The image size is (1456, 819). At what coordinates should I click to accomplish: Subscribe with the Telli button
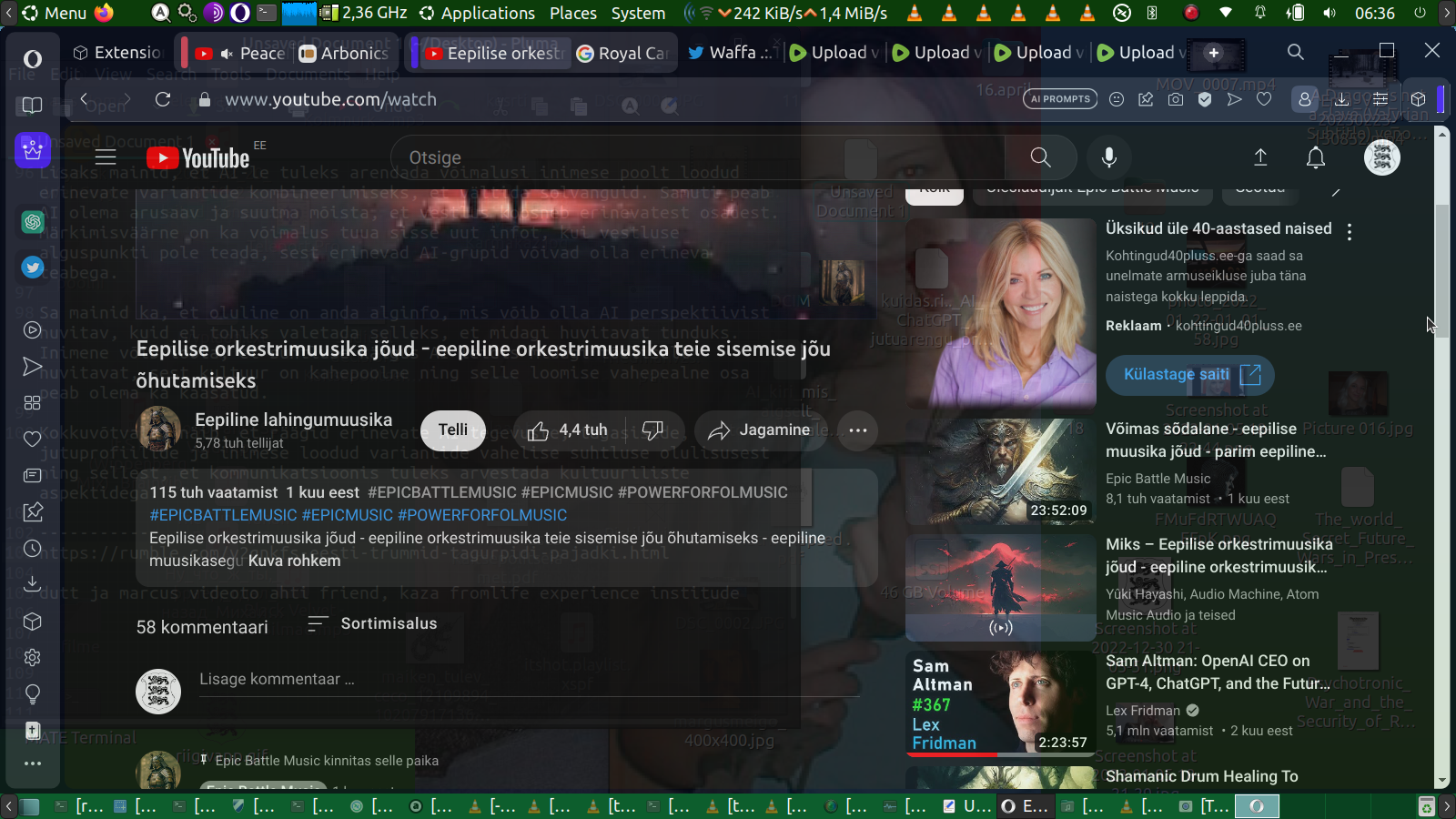coord(453,430)
